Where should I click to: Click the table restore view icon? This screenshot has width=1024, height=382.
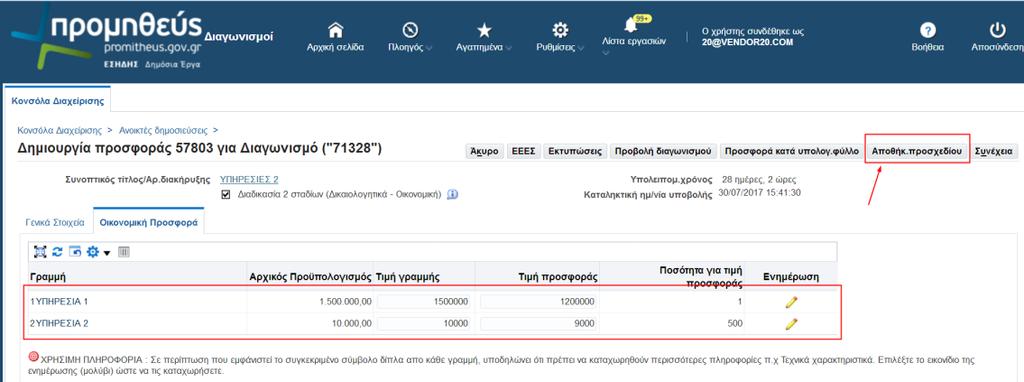tap(74, 251)
